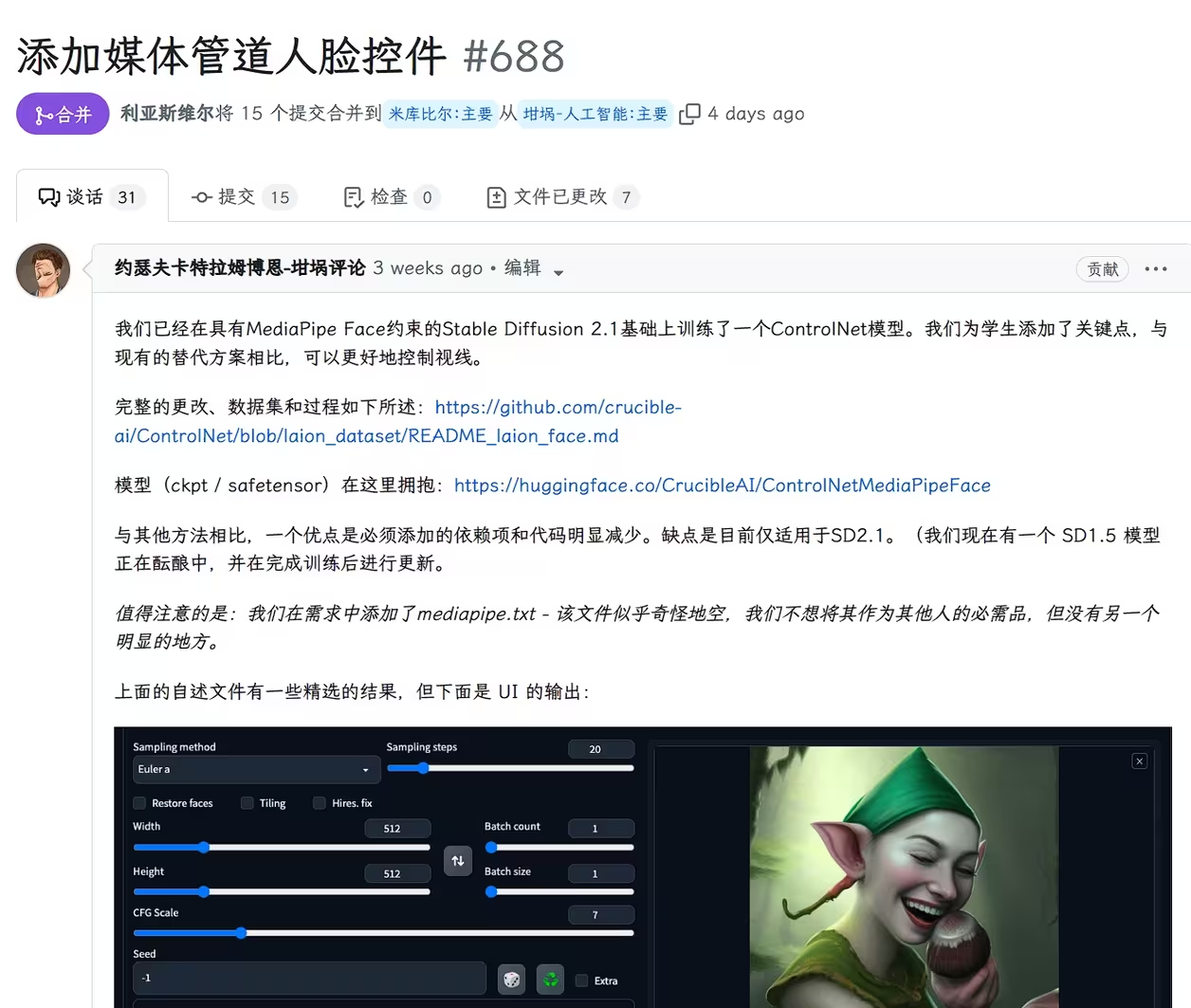Click the file diff icon beside 文件已更改
This screenshot has height=1008, width=1191.
[x=496, y=197]
